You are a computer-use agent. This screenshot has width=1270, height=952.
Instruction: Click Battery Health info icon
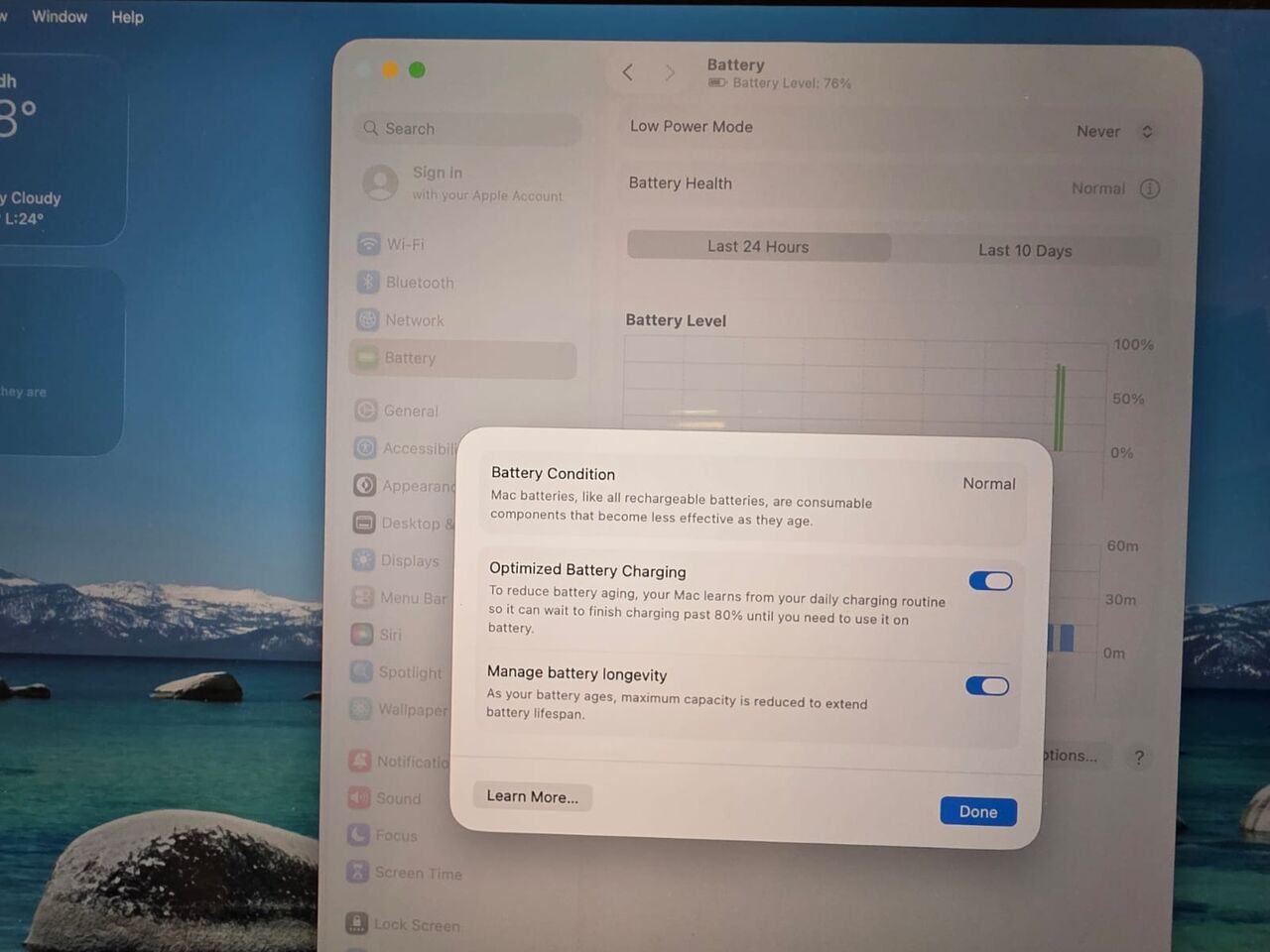[x=1150, y=188]
